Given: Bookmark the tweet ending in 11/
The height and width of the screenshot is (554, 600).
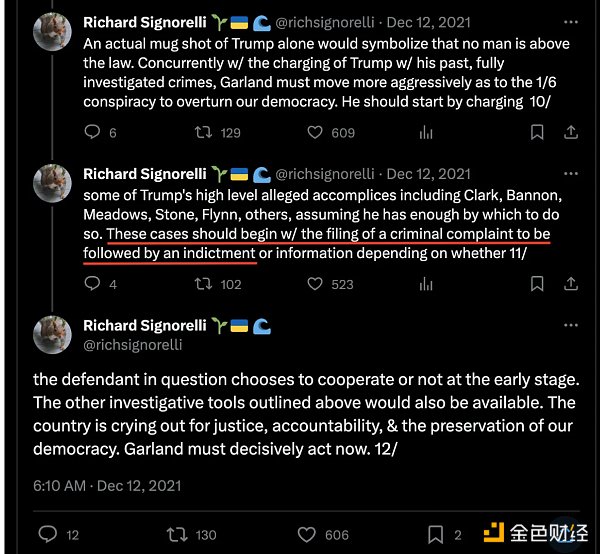Looking at the screenshot, I should click(535, 284).
